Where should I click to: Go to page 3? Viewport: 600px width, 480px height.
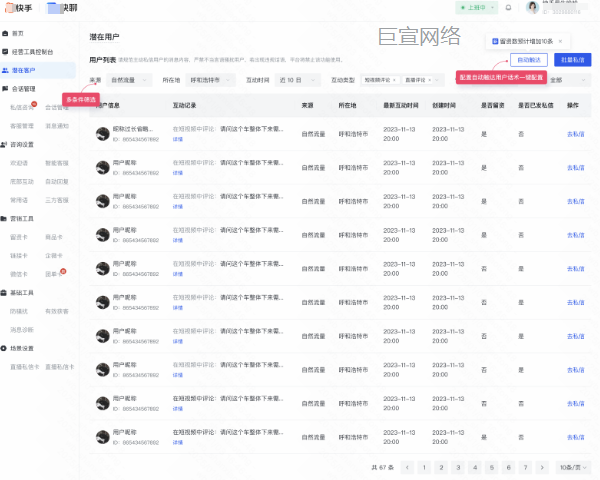458,467
